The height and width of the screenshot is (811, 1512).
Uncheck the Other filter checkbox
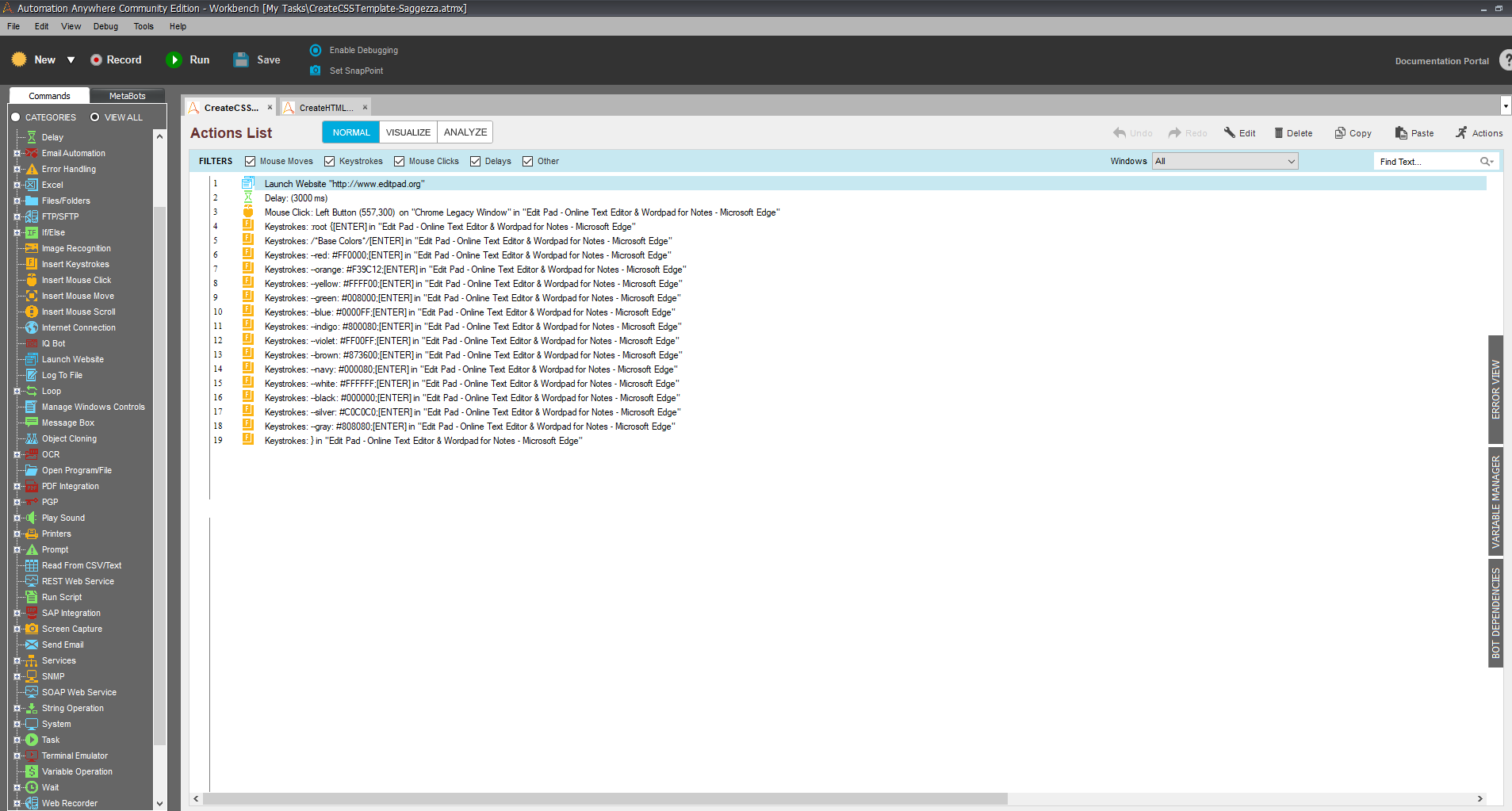[528, 161]
